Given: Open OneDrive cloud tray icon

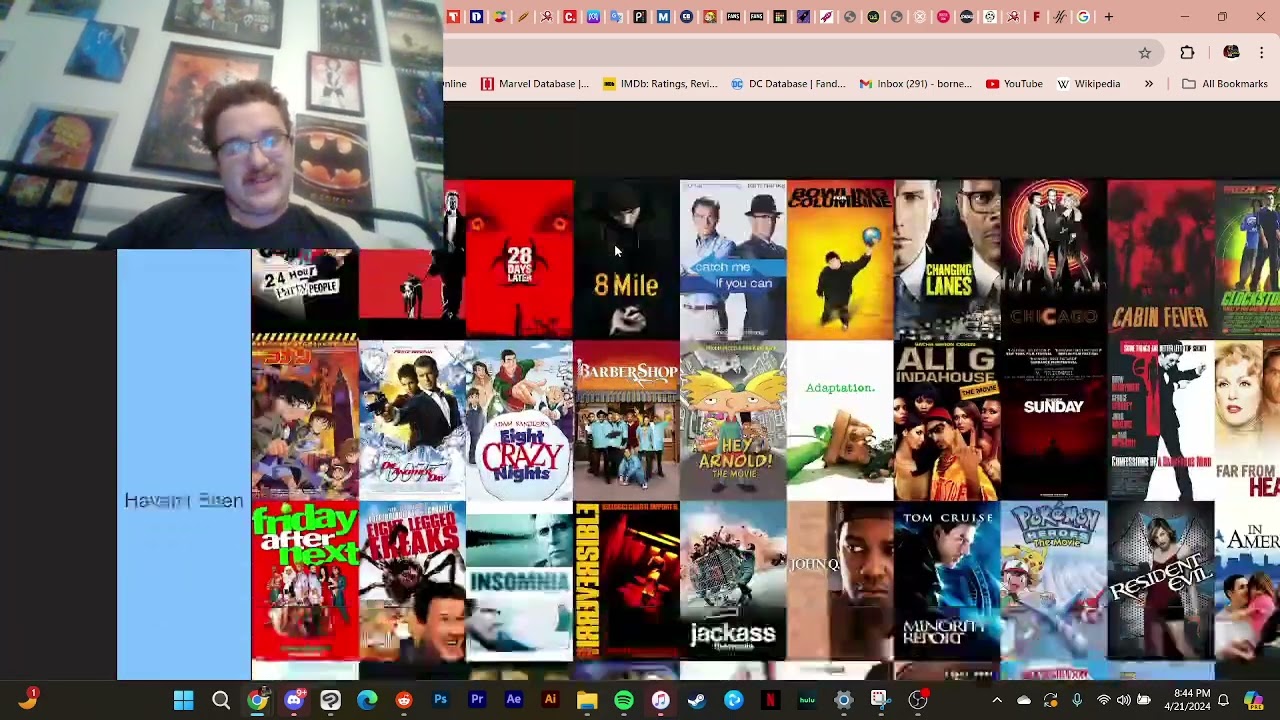Looking at the screenshot, I should coord(1023,700).
